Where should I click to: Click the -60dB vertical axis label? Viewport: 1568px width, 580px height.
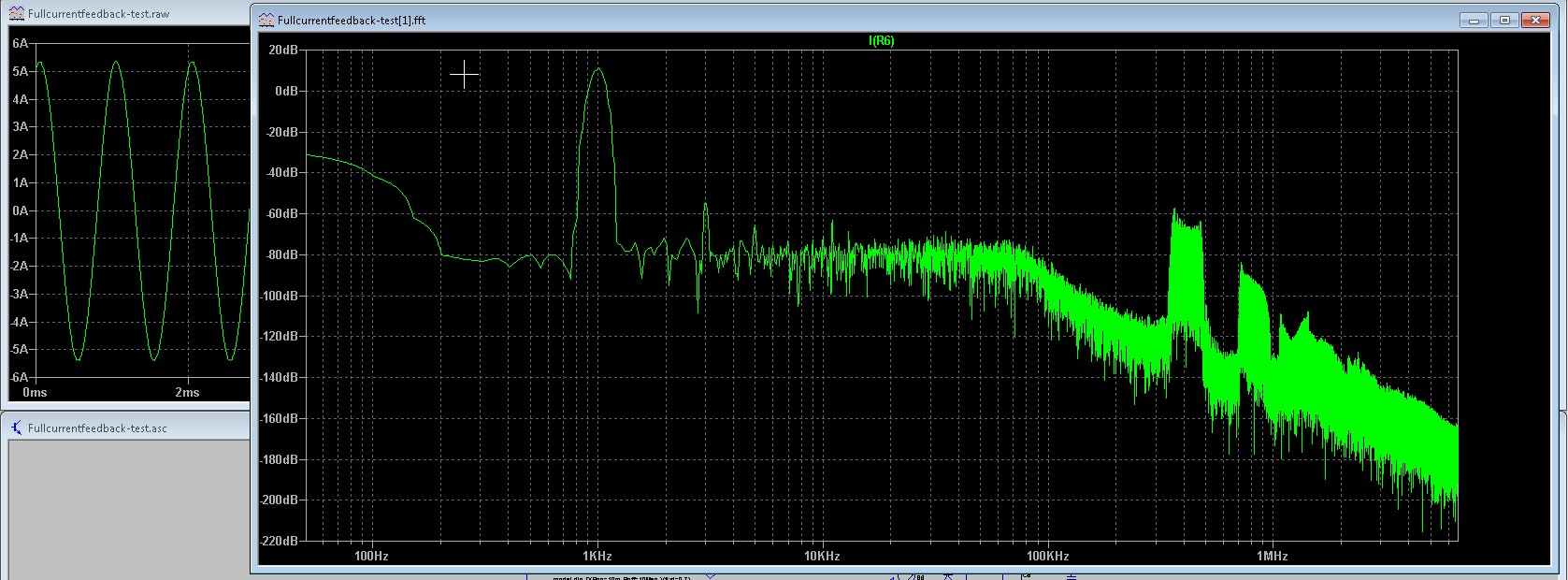[281, 213]
